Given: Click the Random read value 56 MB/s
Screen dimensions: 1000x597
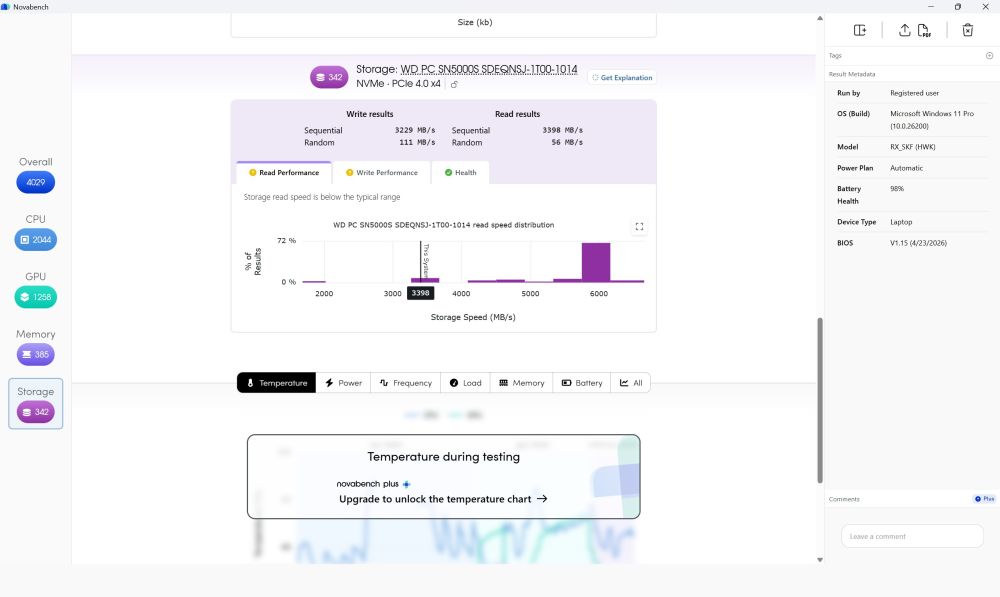Looking at the screenshot, I should tap(567, 142).
